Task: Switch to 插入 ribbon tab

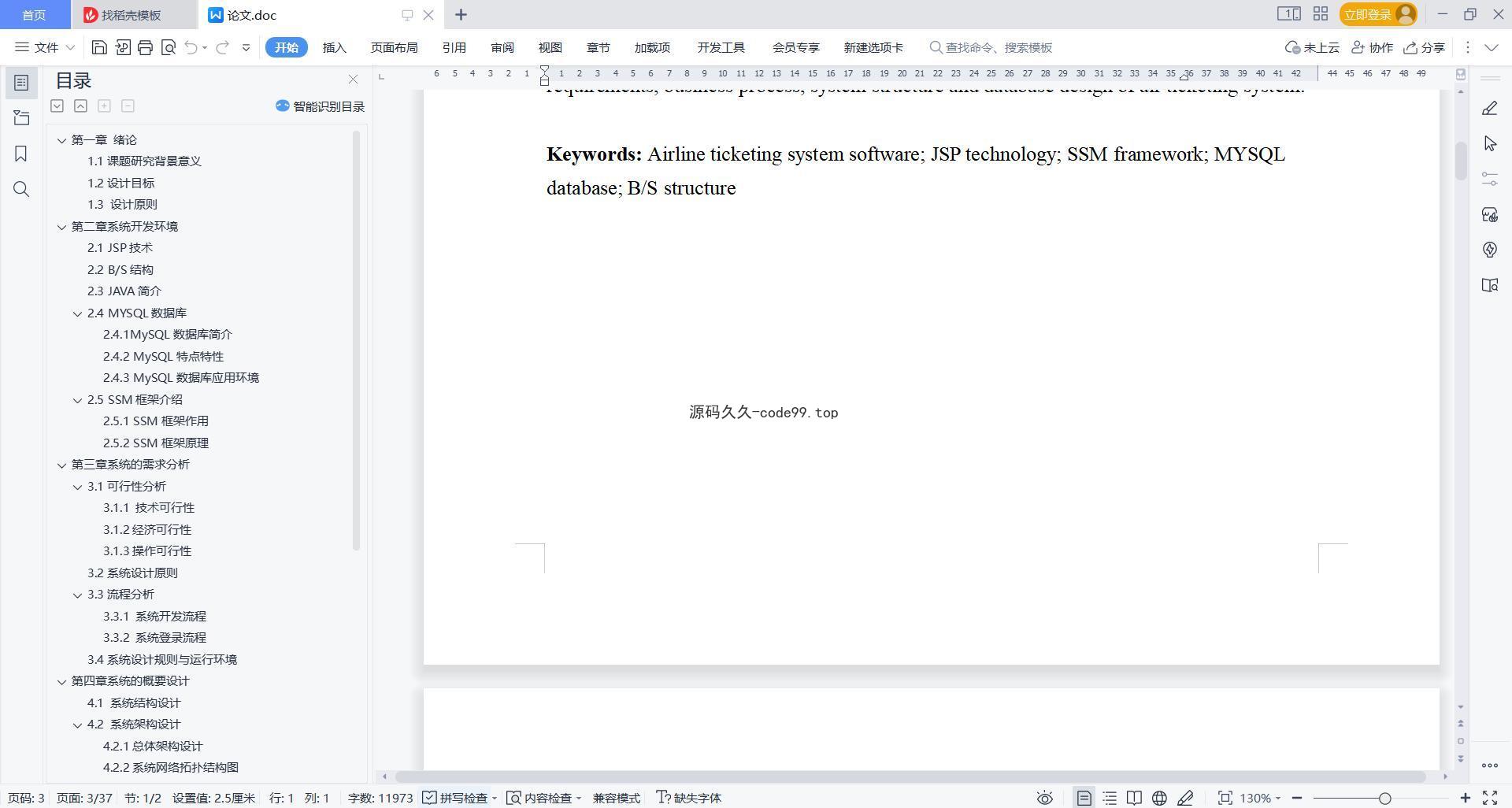Action: (x=335, y=47)
